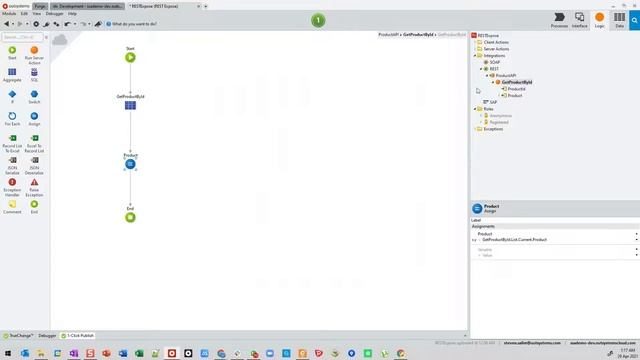Screen dimensions: 640x360
Task: Select the Start tool in the toolbox
Action: pyautogui.click(x=12, y=53)
